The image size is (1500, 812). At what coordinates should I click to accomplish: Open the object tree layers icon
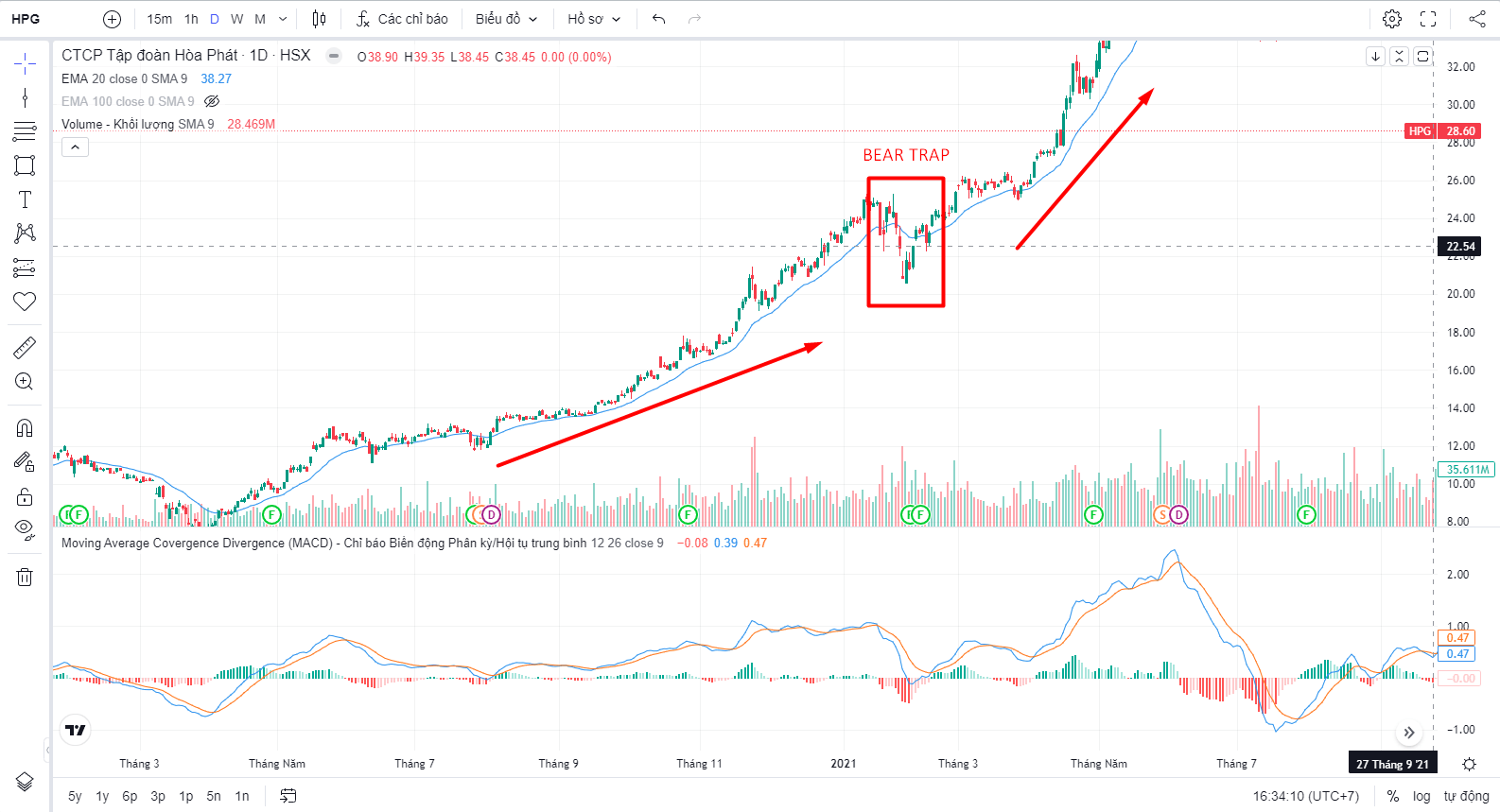[25, 782]
